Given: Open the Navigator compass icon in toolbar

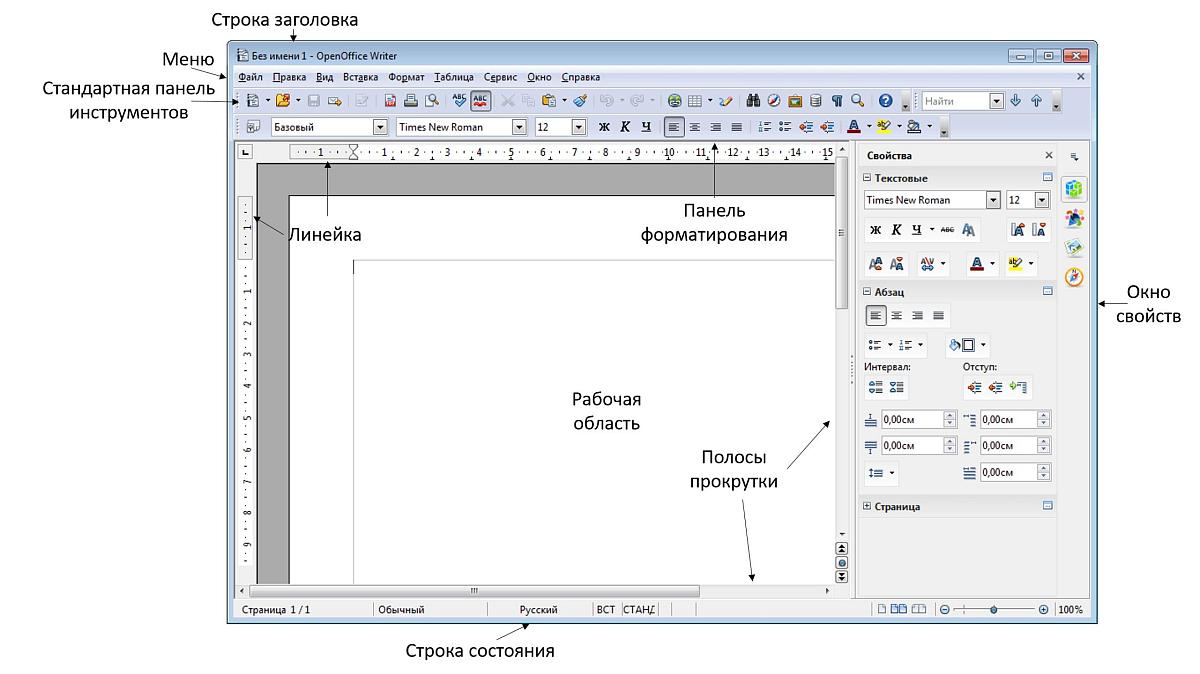Looking at the screenshot, I should coord(775,101).
